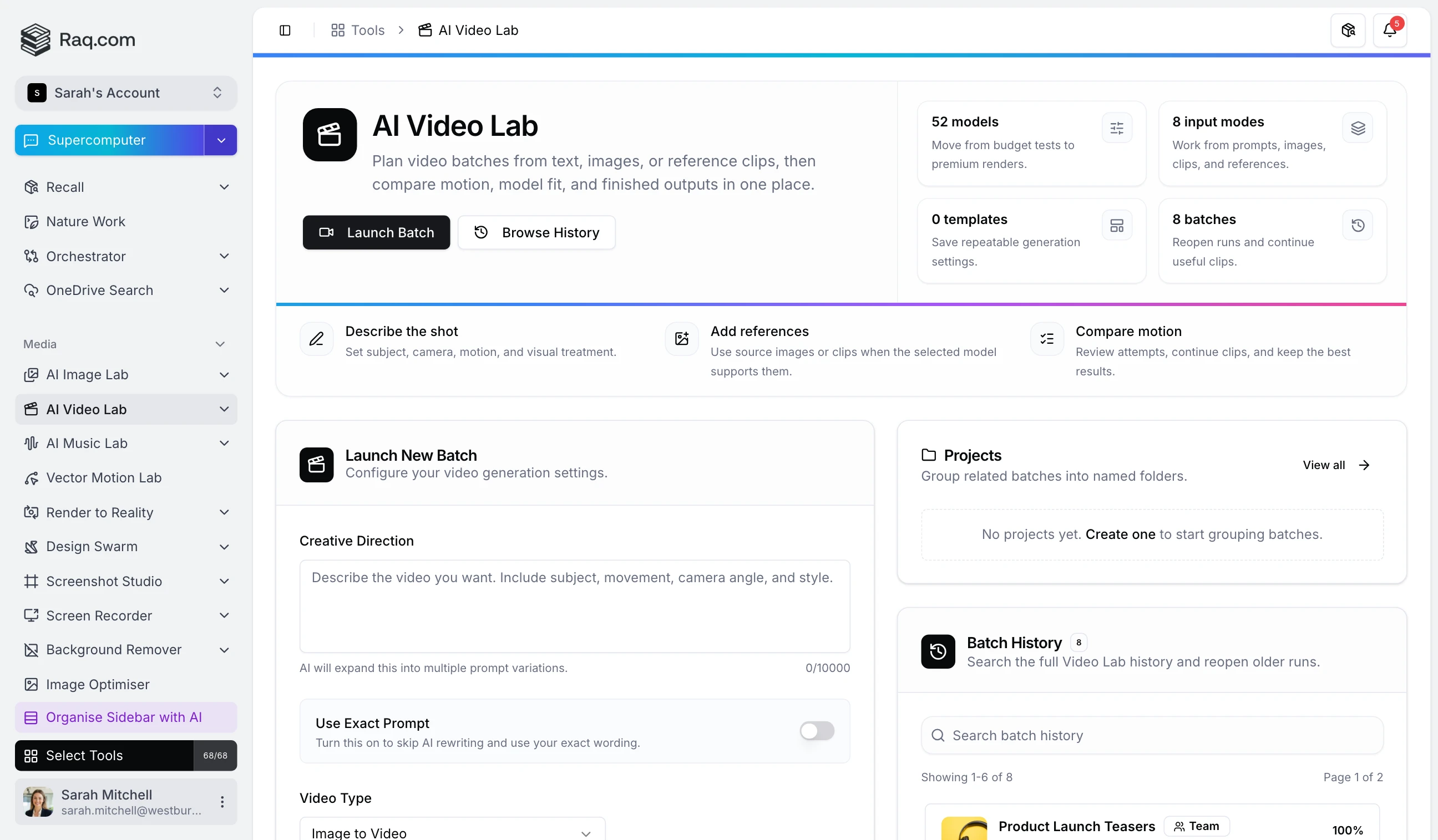Click the Raq.com logo icon
The image size is (1438, 840).
(x=36, y=39)
